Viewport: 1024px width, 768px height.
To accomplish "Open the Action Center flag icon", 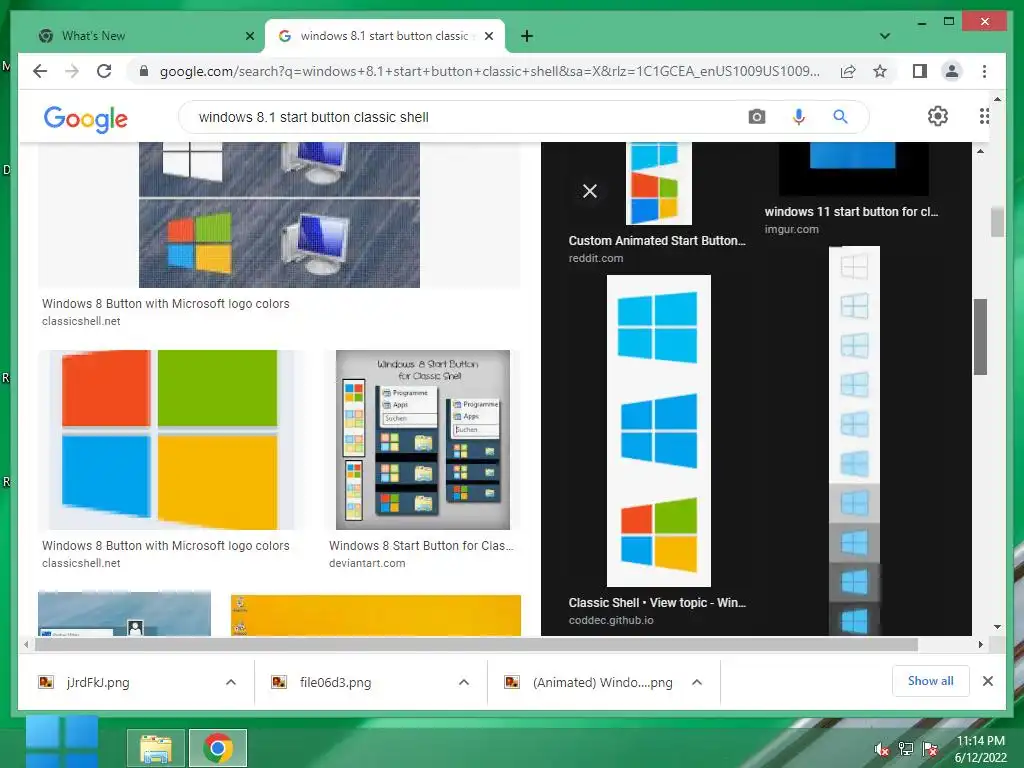I will click(930, 749).
